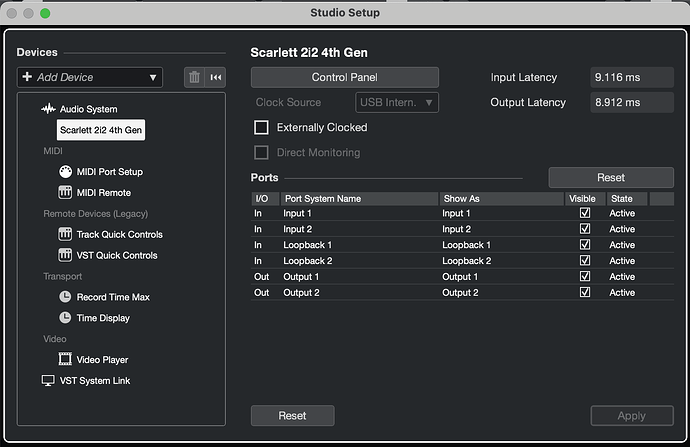Click the Record Time Max clock icon
Image resolution: width=690 pixels, height=447 pixels.
pos(65,297)
